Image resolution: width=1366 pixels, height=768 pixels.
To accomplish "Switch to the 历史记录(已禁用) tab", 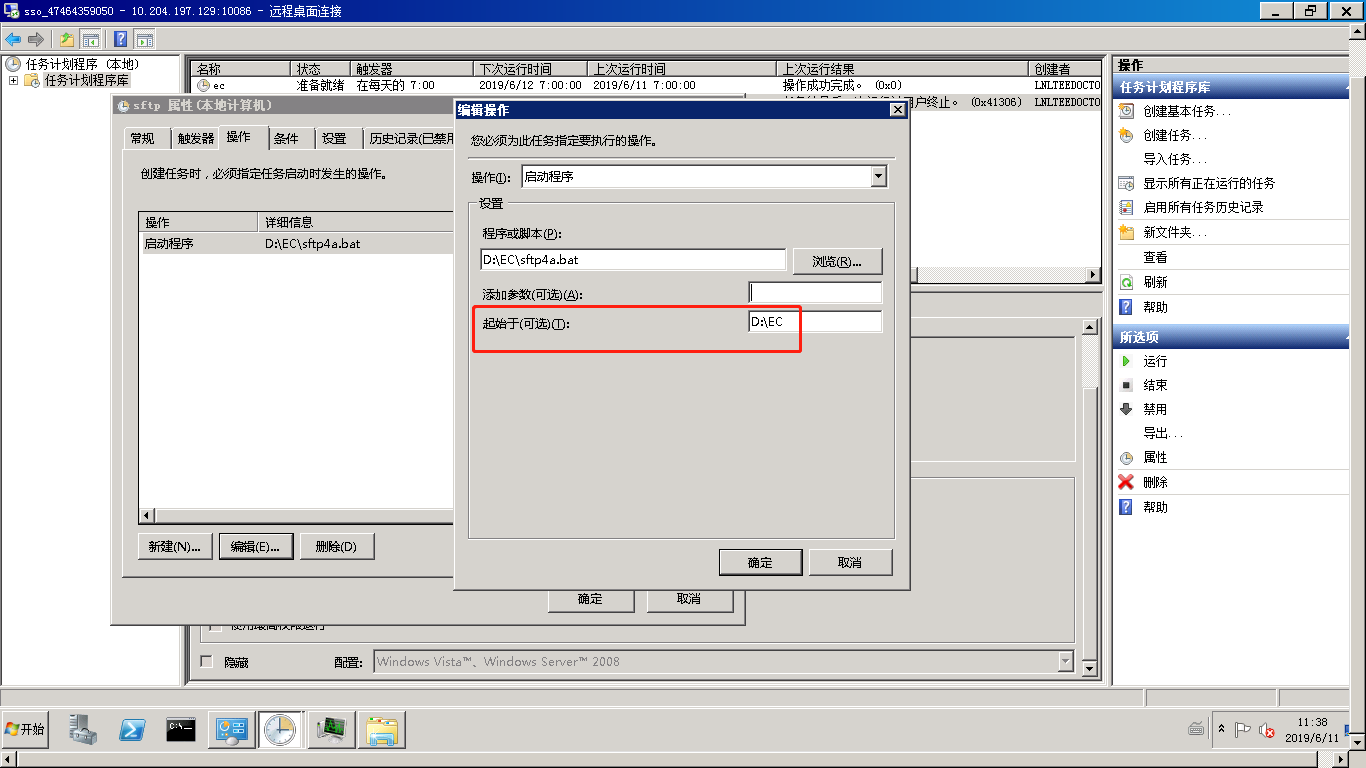I will pyautogui.click(x=410, y=139).
